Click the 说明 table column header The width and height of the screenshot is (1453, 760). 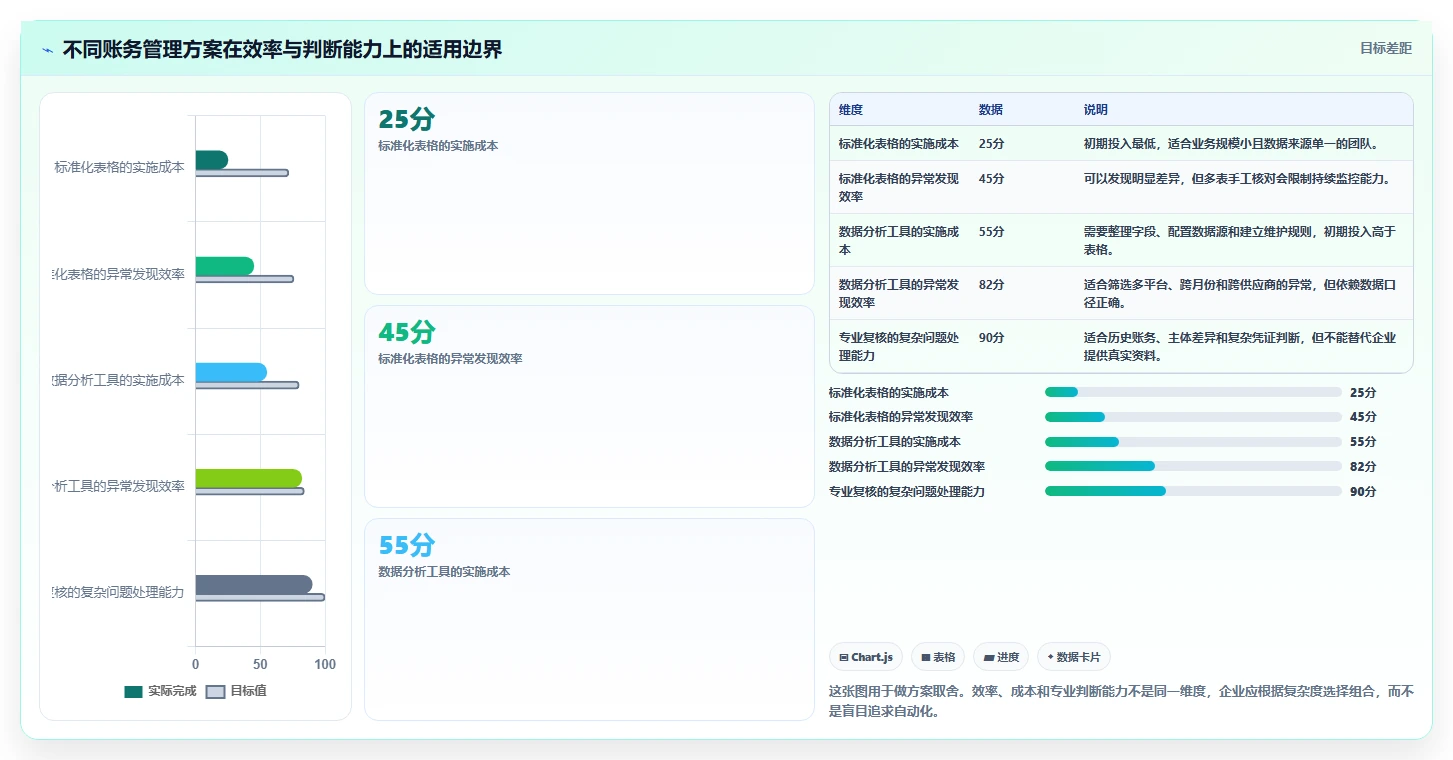pos(1096,110)
